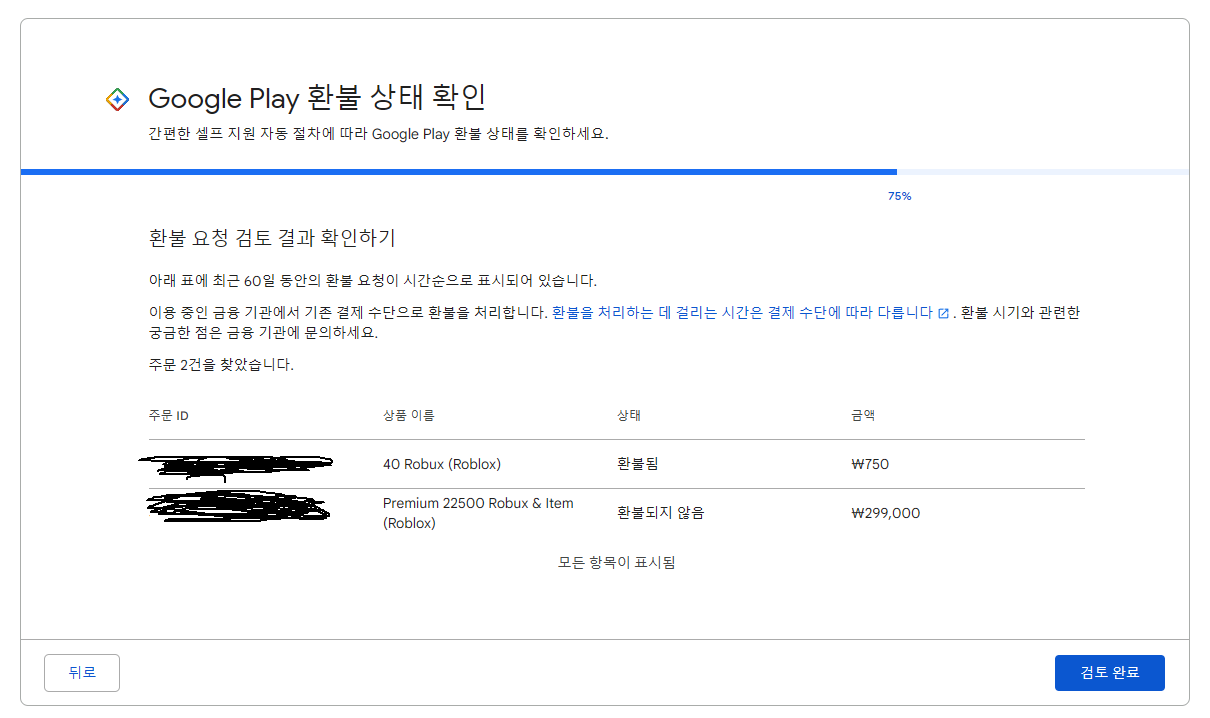Click the external link icon after 다릅니다
Image resolution: width=1210 pixels, height=718 pixels.
[943, 313]
